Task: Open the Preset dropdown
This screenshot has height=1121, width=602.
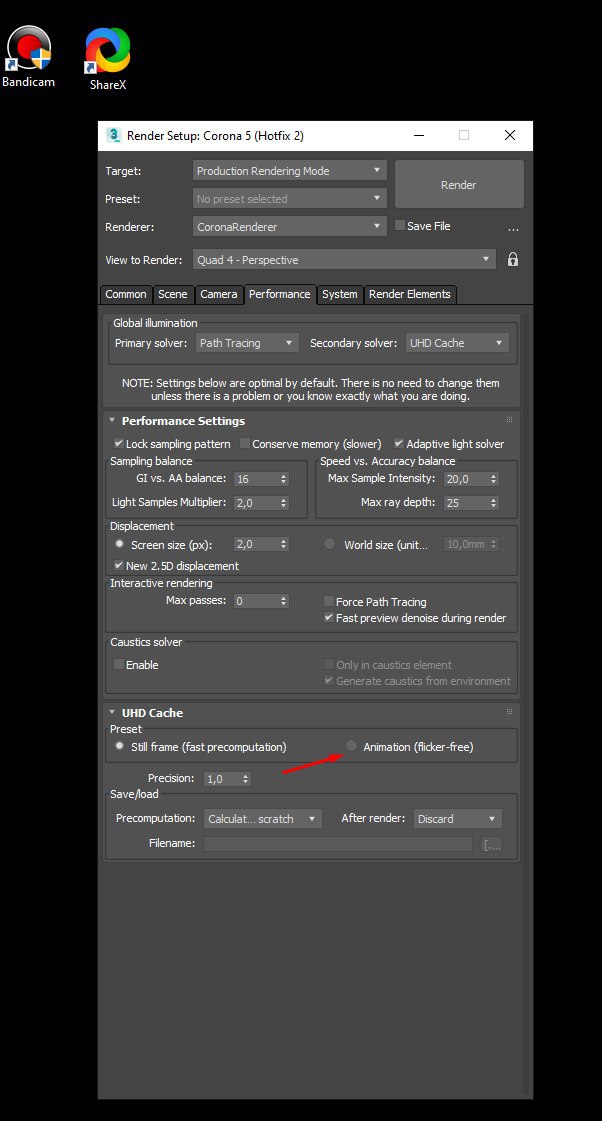Action: point(290,199)
